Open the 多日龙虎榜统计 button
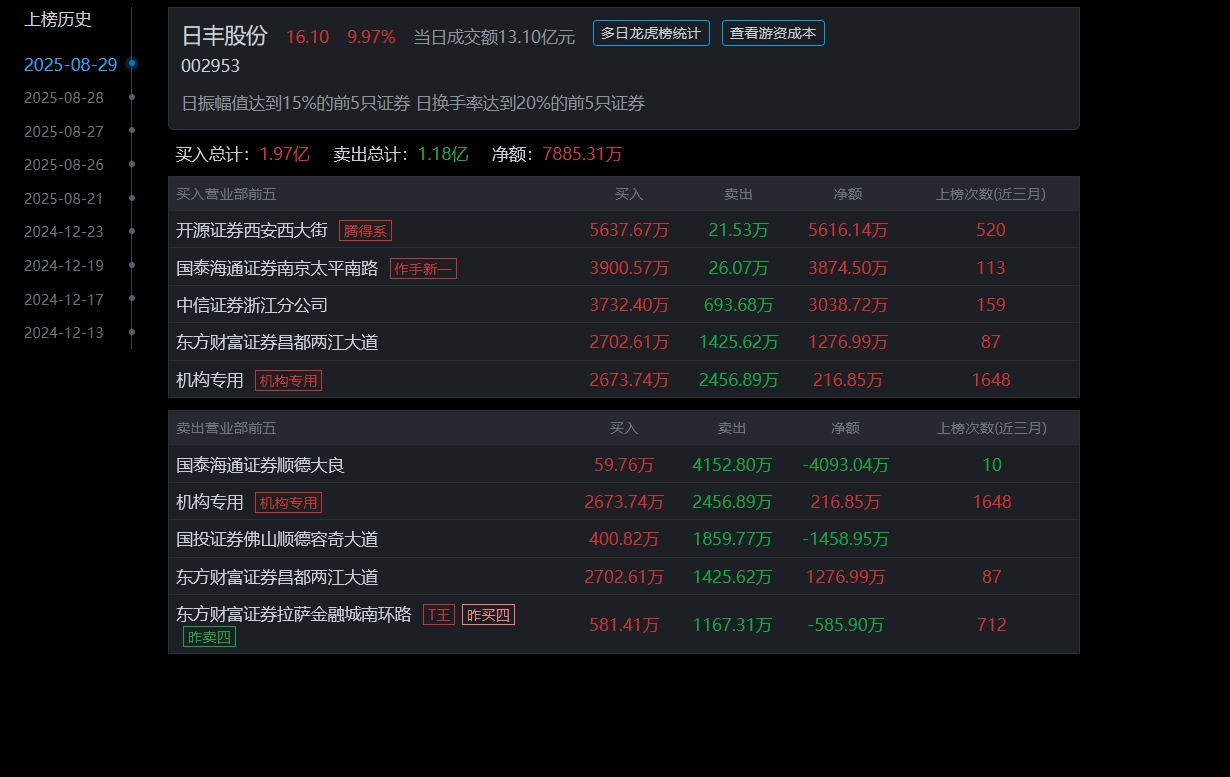The height and width of the screenshot is (777, 1230). 651,33
